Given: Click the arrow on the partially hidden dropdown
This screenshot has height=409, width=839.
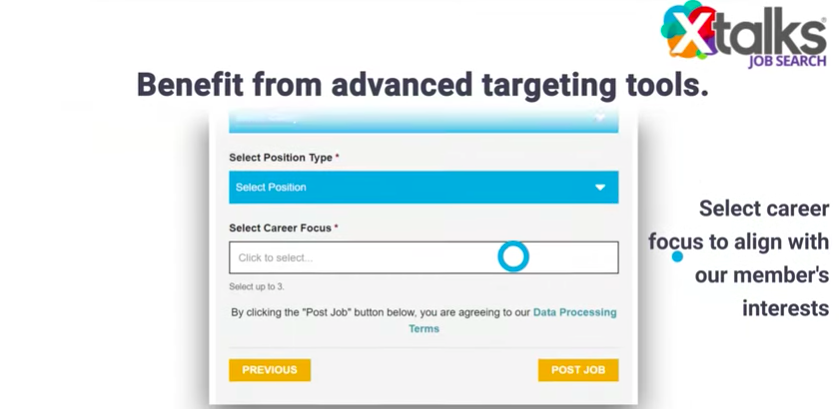Looking at the screenshot, I should coord(600,119).
